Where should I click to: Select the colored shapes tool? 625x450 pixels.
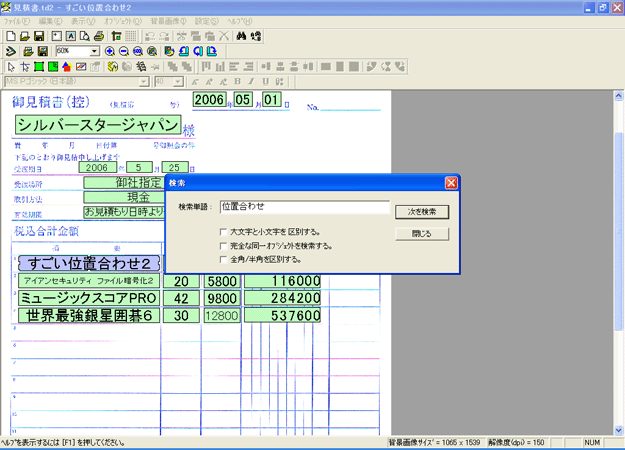(x=67, y=67)
